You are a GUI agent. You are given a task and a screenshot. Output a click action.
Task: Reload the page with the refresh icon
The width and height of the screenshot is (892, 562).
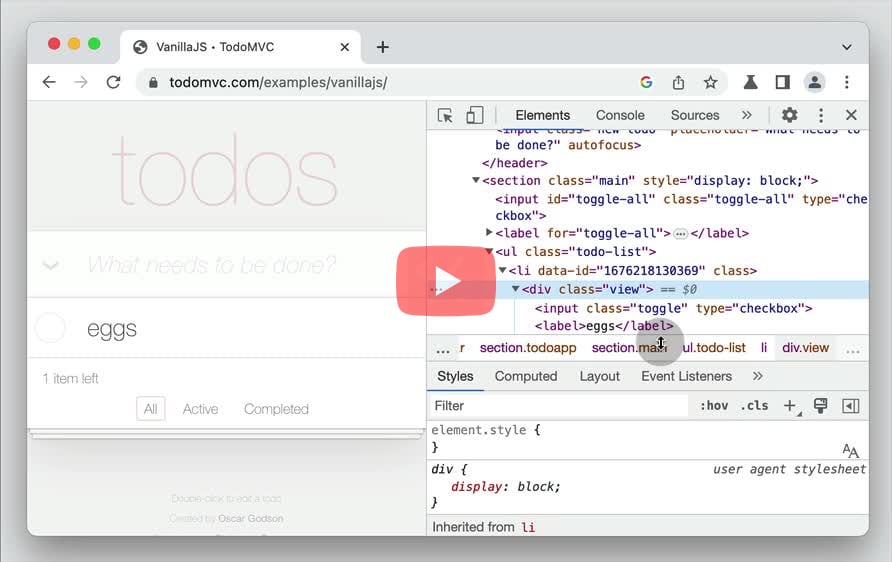tap(113, 82)
